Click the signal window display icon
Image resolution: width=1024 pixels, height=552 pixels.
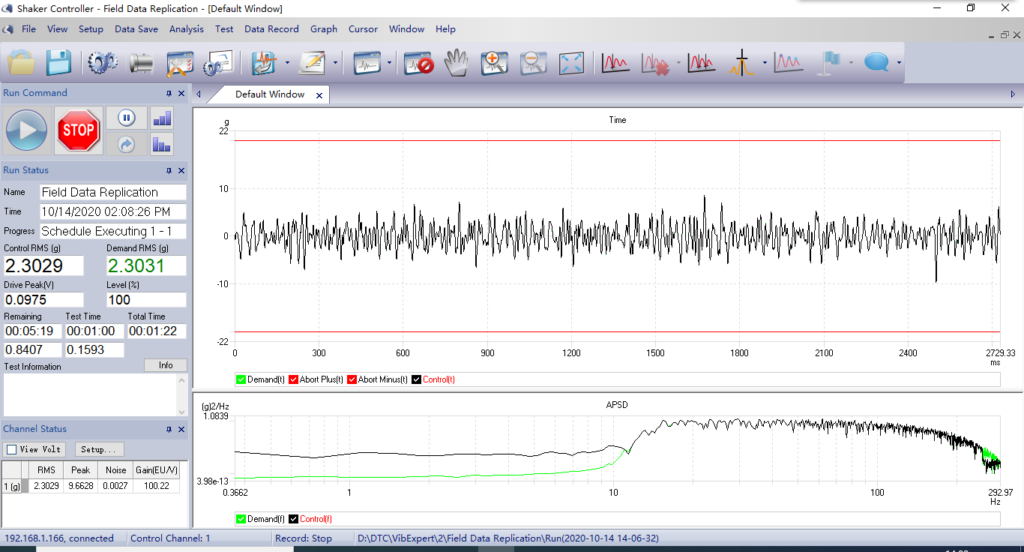[x=367, y=63]
